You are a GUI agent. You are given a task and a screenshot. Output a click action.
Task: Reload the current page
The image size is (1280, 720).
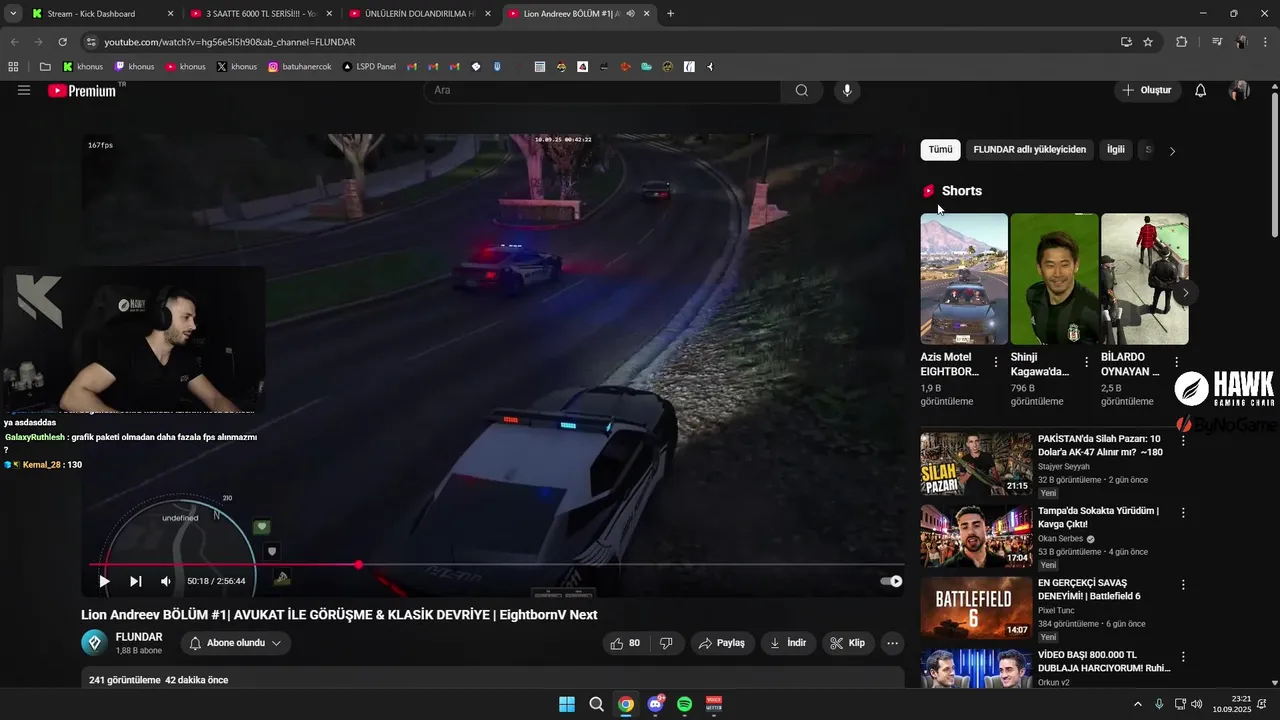pos(62,42)
